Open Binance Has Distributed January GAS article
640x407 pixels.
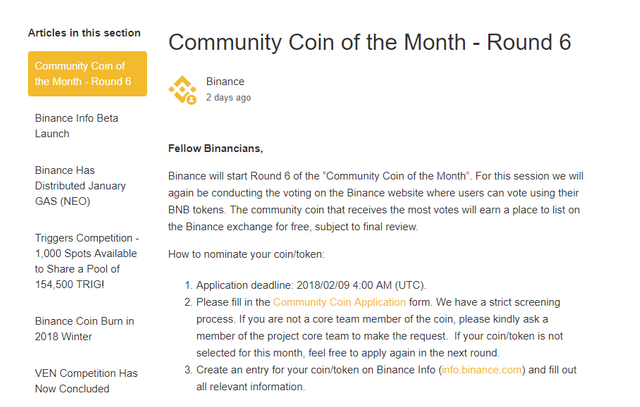pyautogui.click(x=80, y=186)
